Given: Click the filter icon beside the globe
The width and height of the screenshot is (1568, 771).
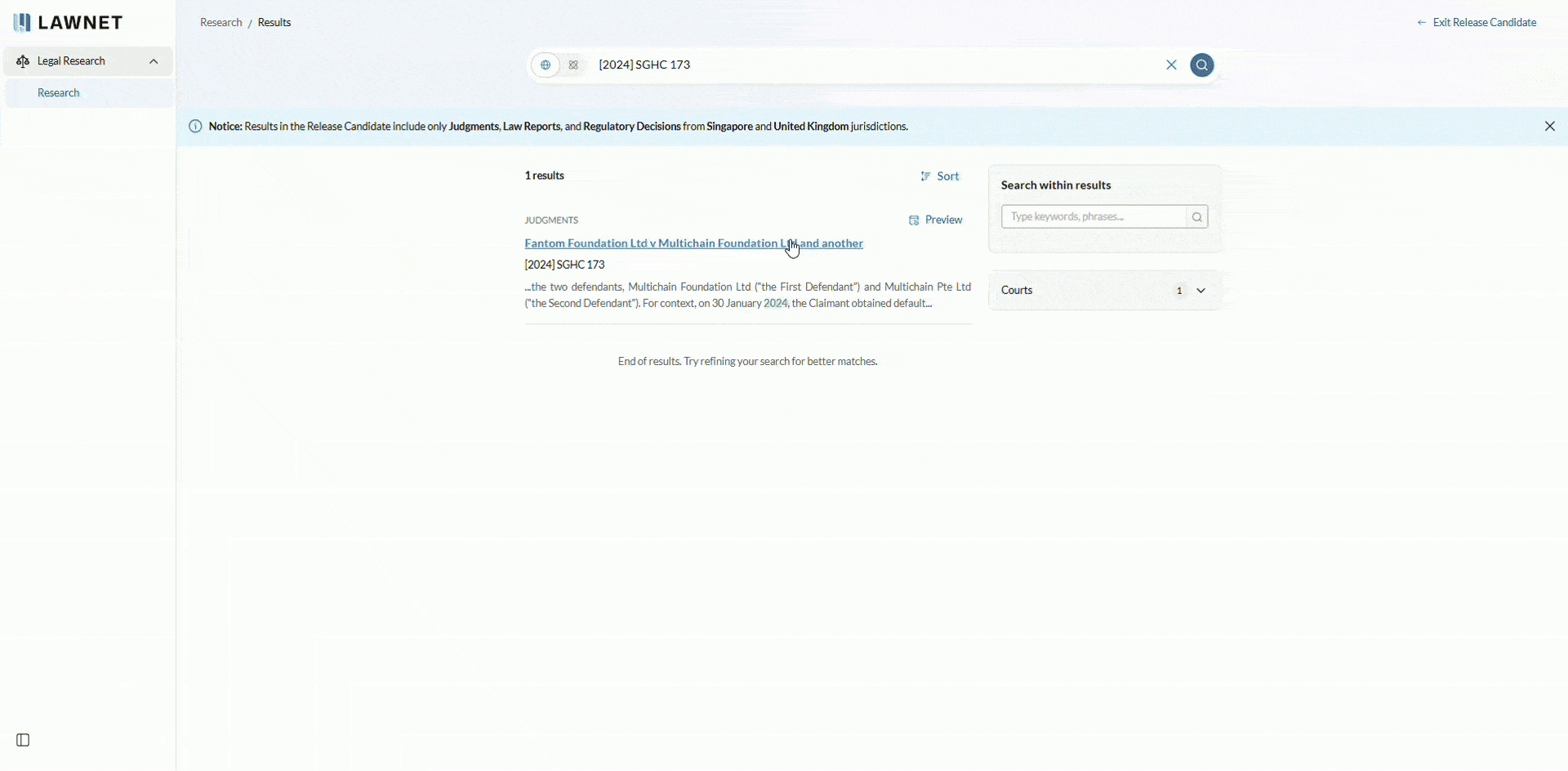Looking at the screenshot, I should pyautogui.click(x=574, y=65).
